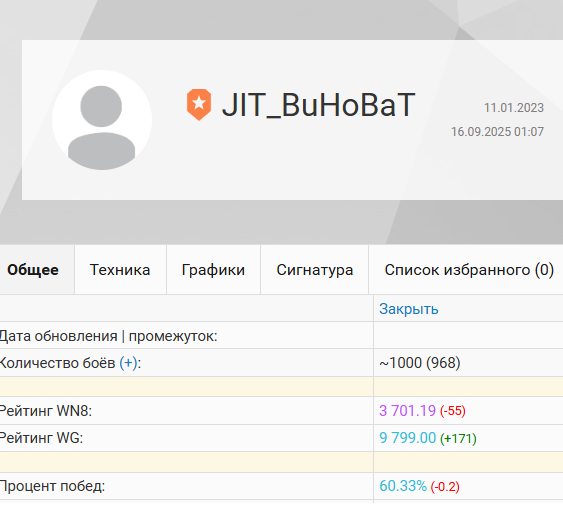563x507 pixels.
Task: Open the Графики tab
Action: coord(213,270)
